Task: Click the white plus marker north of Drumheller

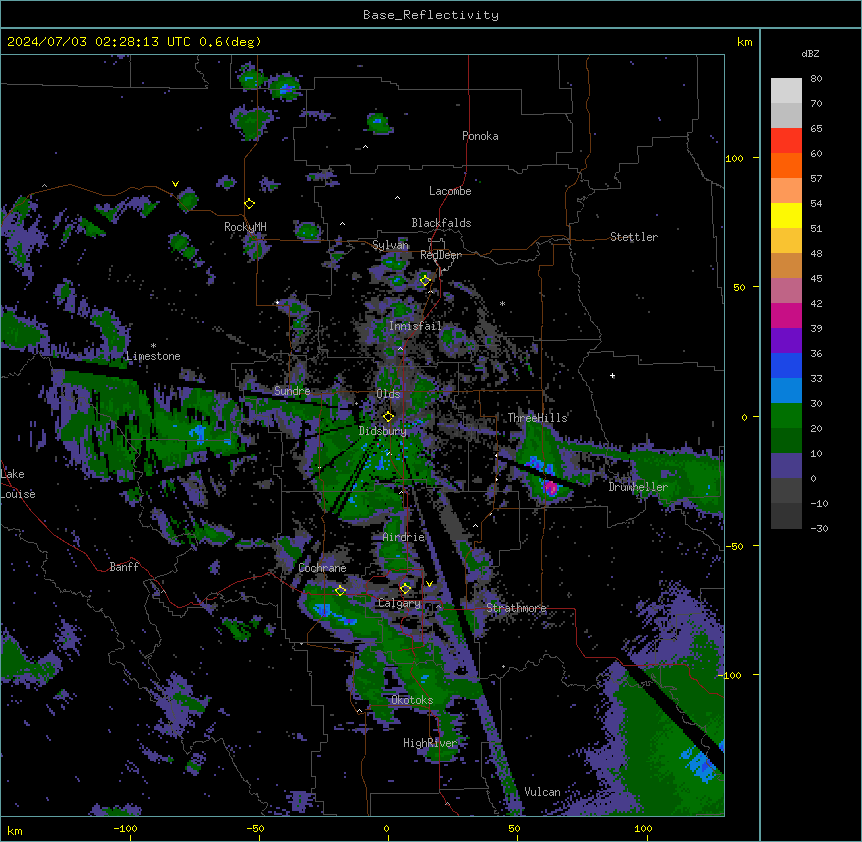Action: [612, 376]
